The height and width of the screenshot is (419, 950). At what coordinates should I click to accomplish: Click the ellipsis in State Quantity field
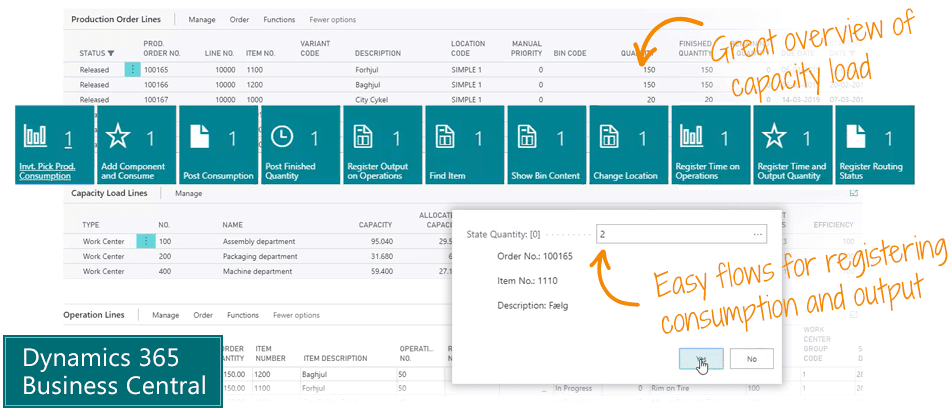point(757,234)
